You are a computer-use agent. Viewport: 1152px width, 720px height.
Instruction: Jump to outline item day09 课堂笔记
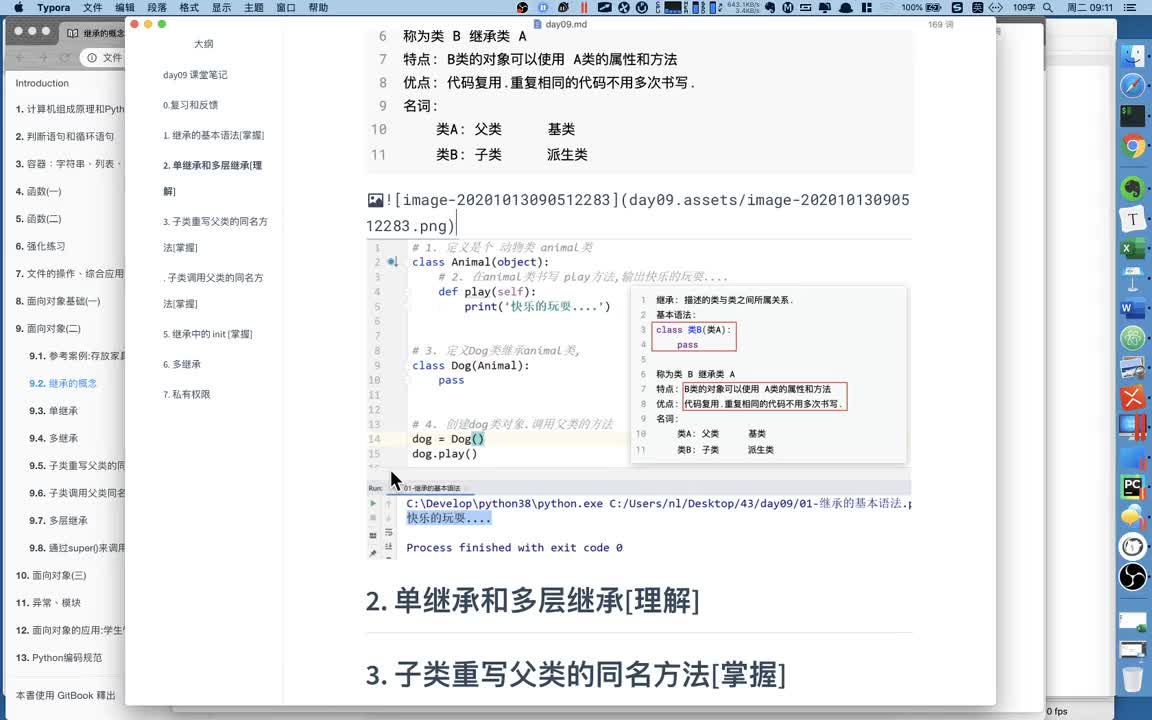pos(195,75)
